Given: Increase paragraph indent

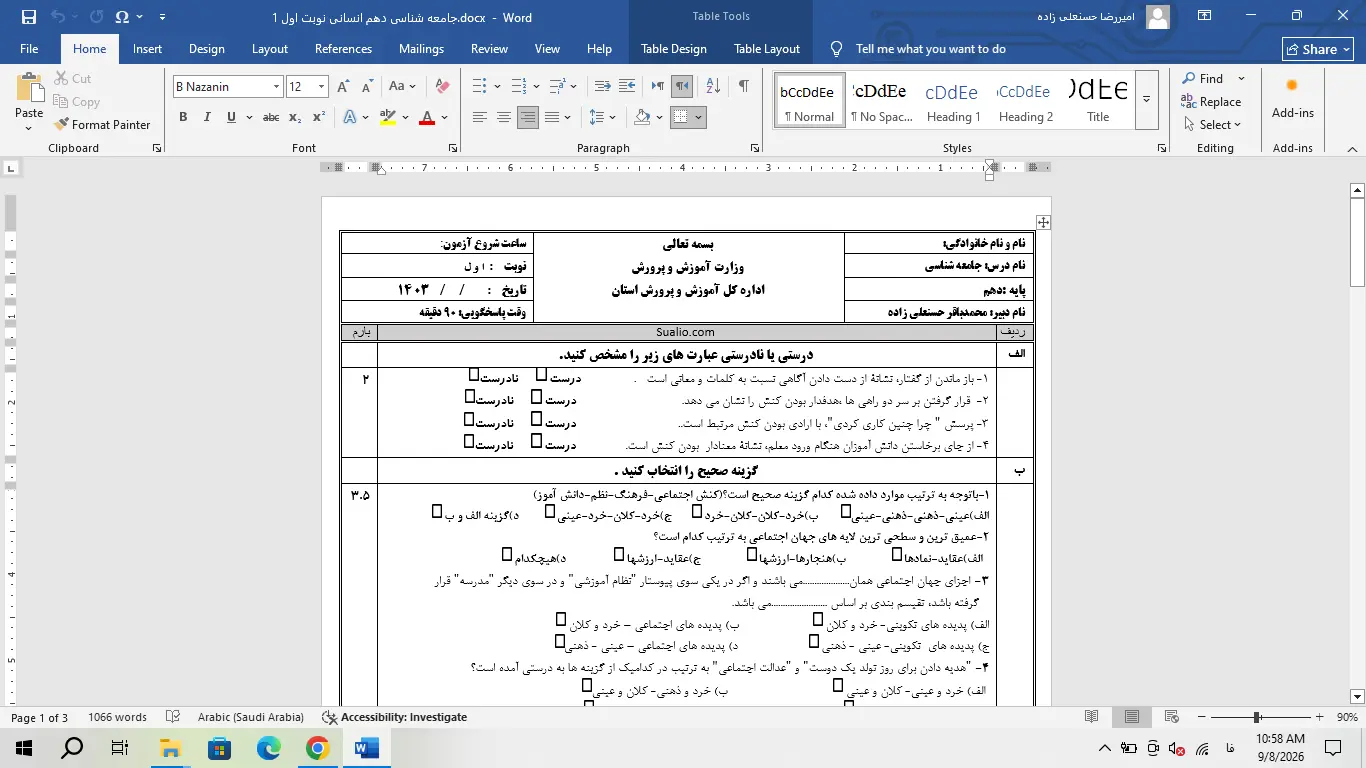Looking at the screenshot, I should click(x=628, y=87).
